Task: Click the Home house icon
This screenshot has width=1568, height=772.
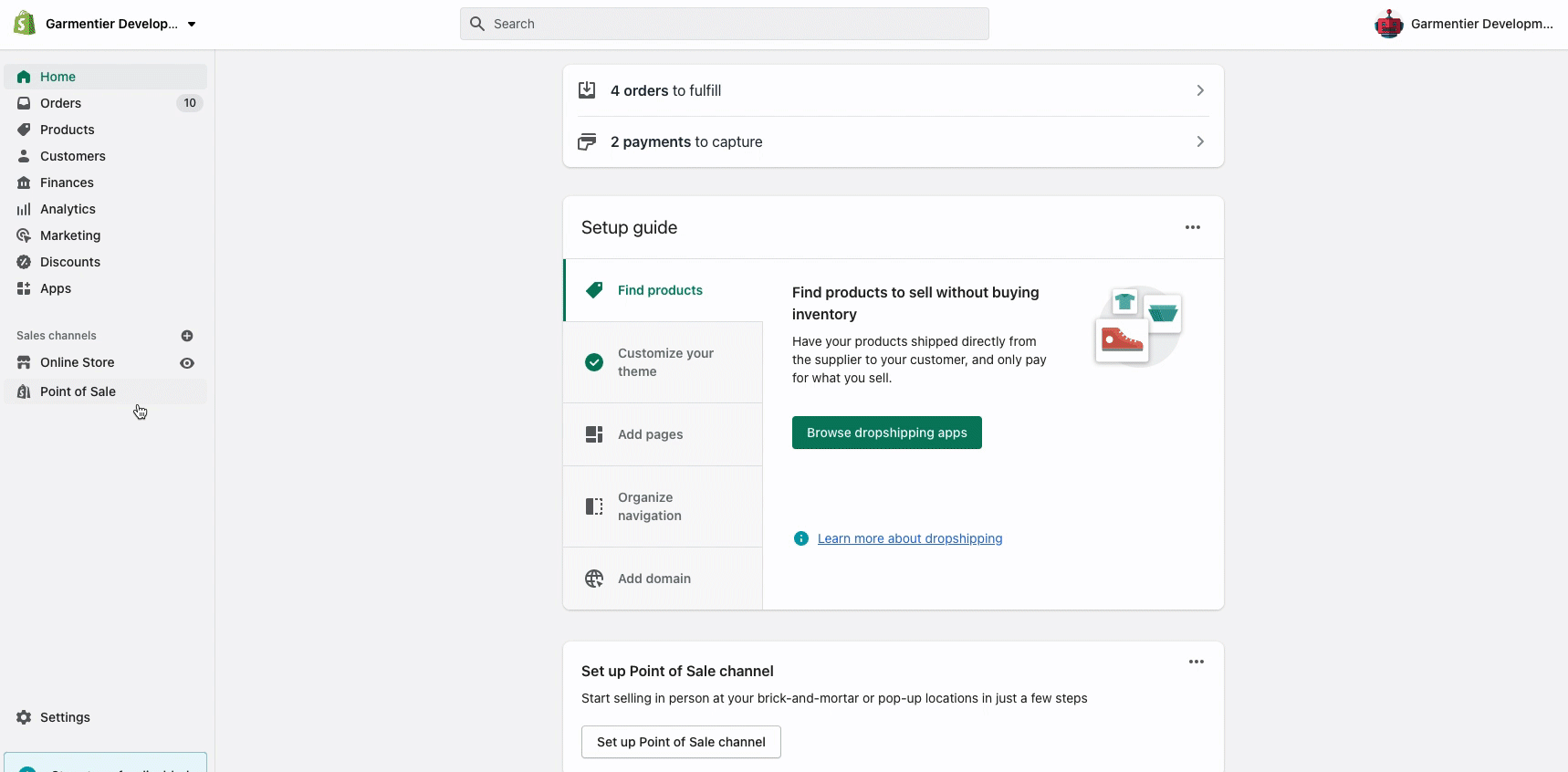Action: pyautogui.click(x=24, y=77)
